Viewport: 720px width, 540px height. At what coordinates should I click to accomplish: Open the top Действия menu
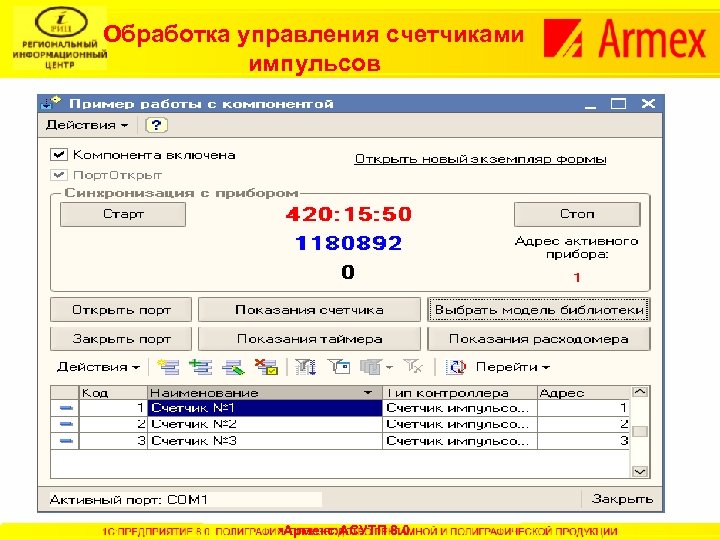click(87, 125)
